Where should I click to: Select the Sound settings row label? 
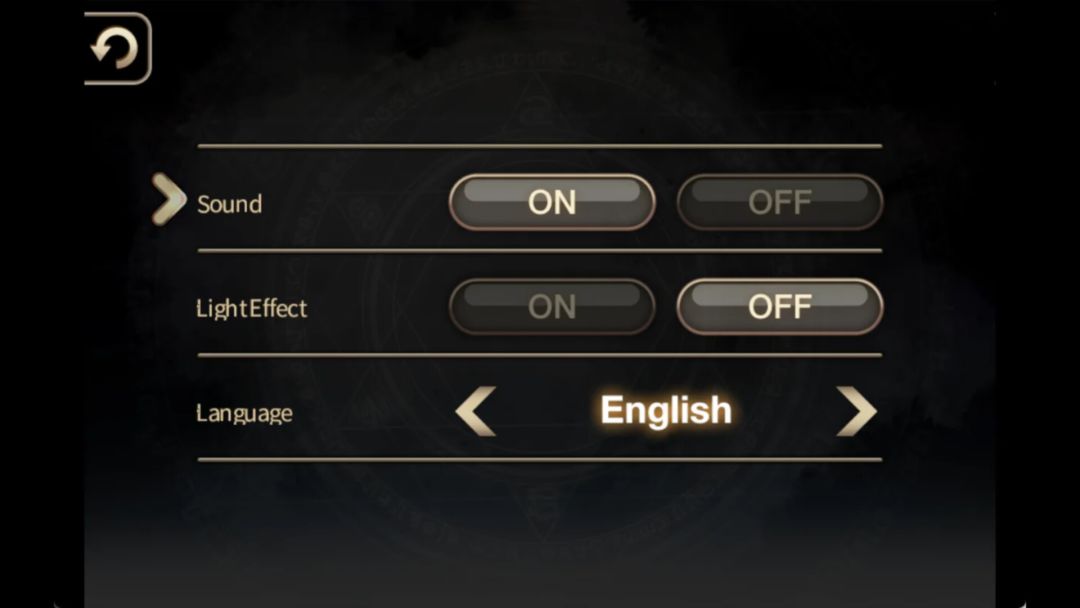click(229, 204)
